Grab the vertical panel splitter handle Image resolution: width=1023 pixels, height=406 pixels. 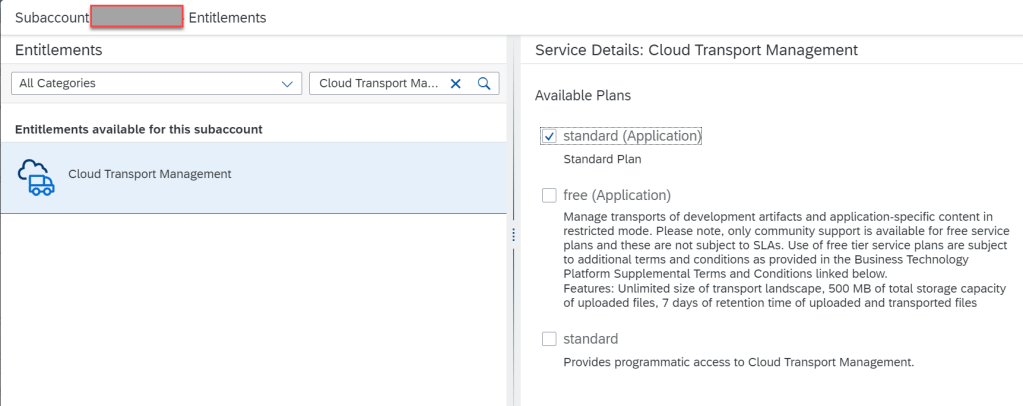(512, 234)
